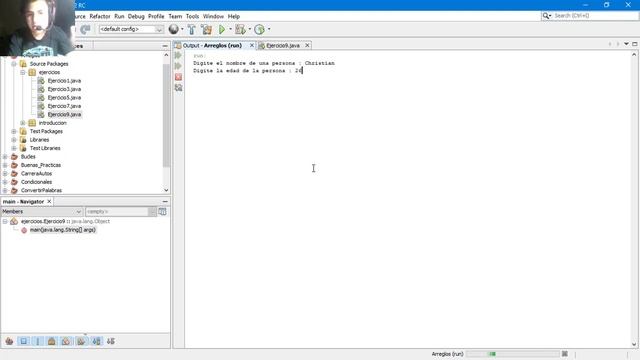
Task: Minimize the Projects panel with the dash button
Action: [165, 46]
